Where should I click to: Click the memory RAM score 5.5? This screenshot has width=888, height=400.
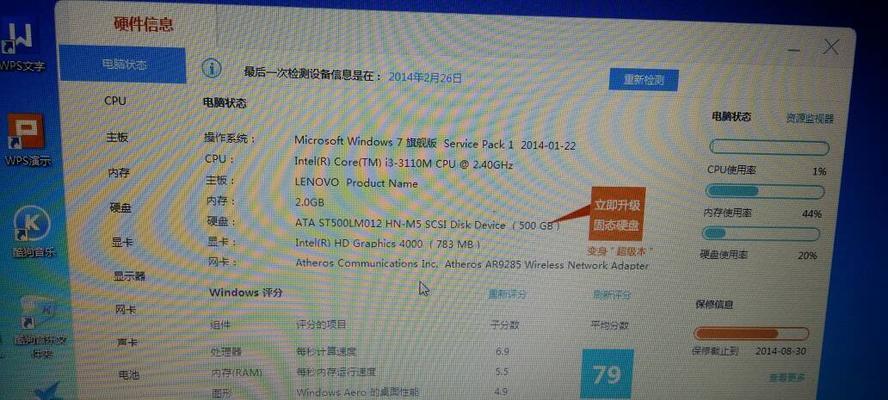[501, 372]
